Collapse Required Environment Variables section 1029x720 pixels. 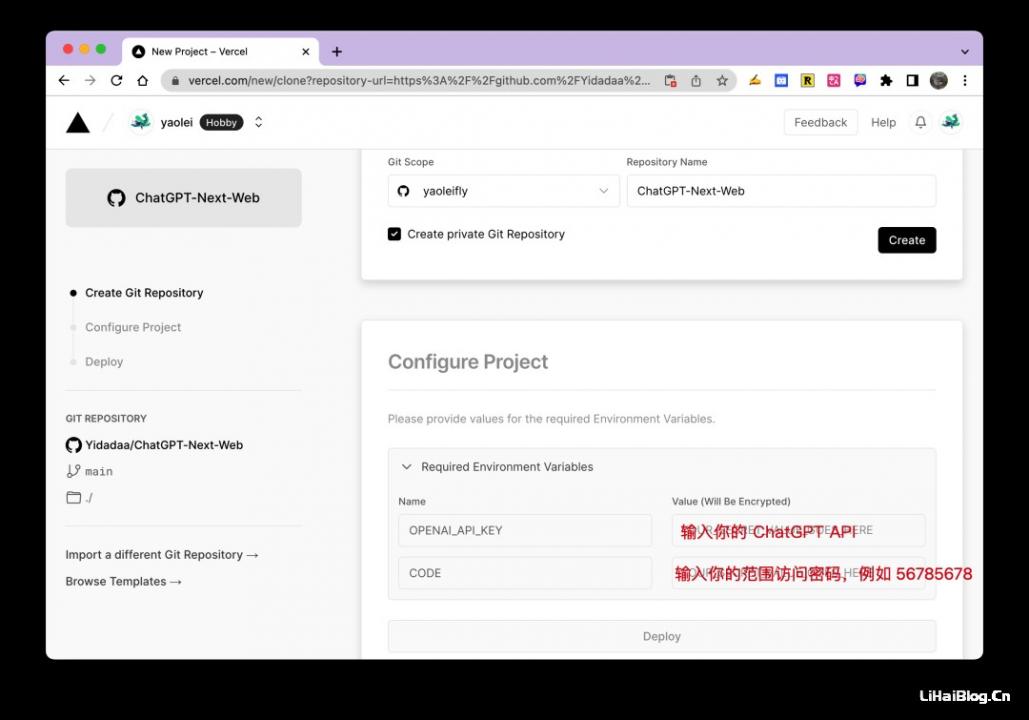point(406,467)
